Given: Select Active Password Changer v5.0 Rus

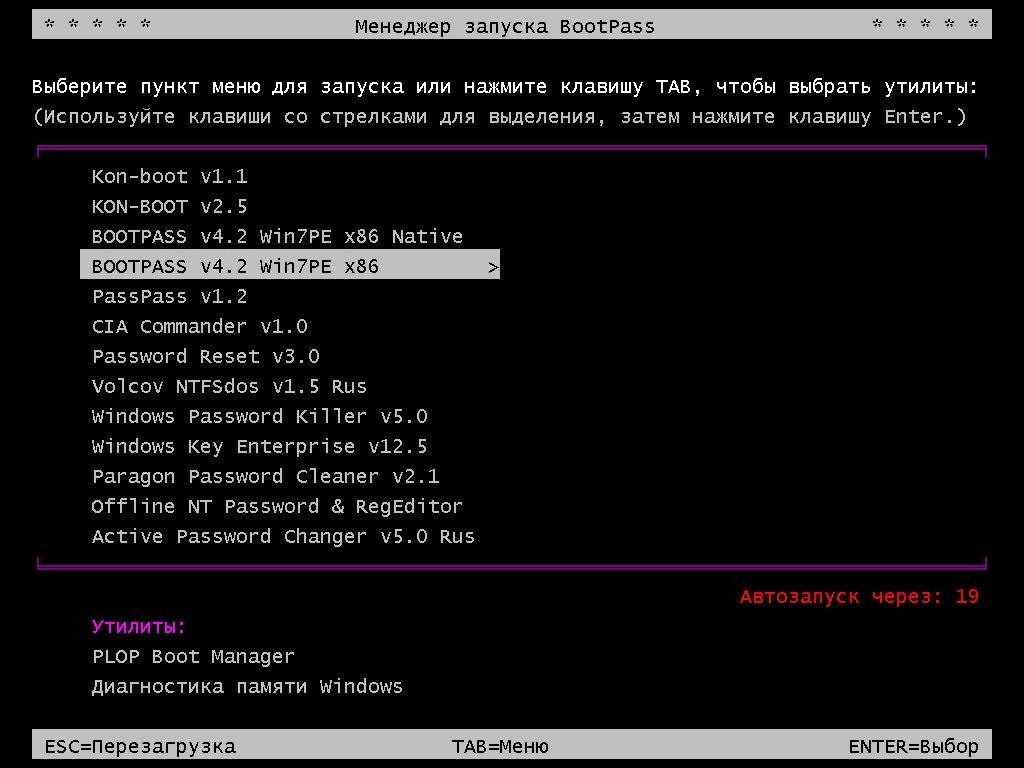Looking at the screenshot, I should [x=283, y=537].
